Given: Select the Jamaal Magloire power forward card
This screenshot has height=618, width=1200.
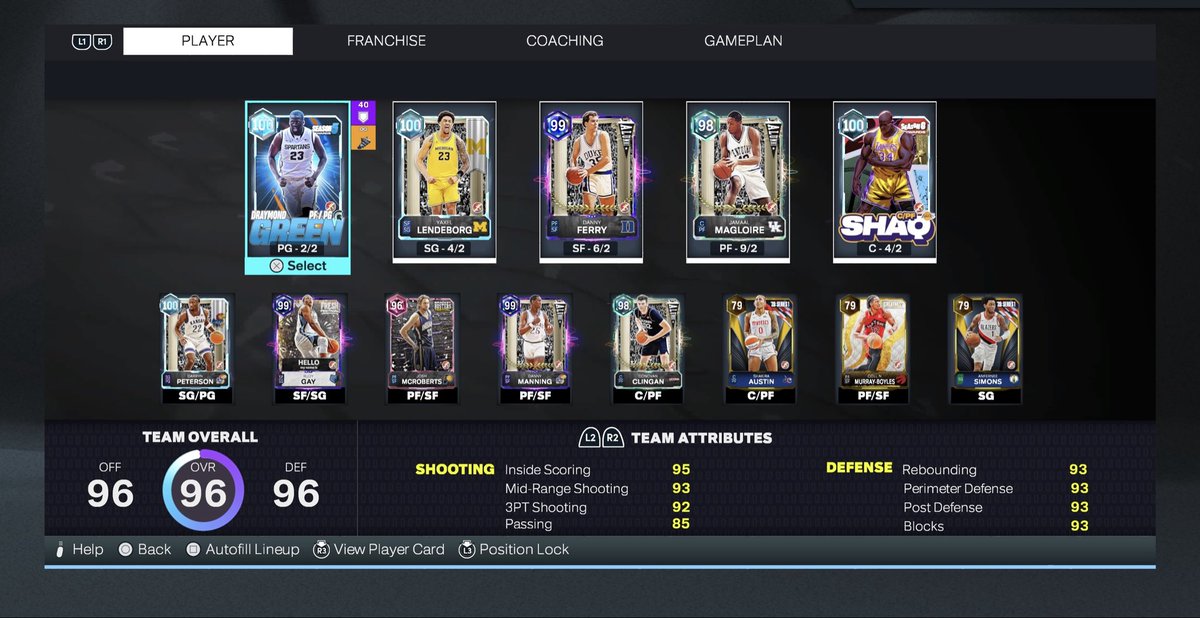Looking at the screenshot, I should click(x=738, y=182).
